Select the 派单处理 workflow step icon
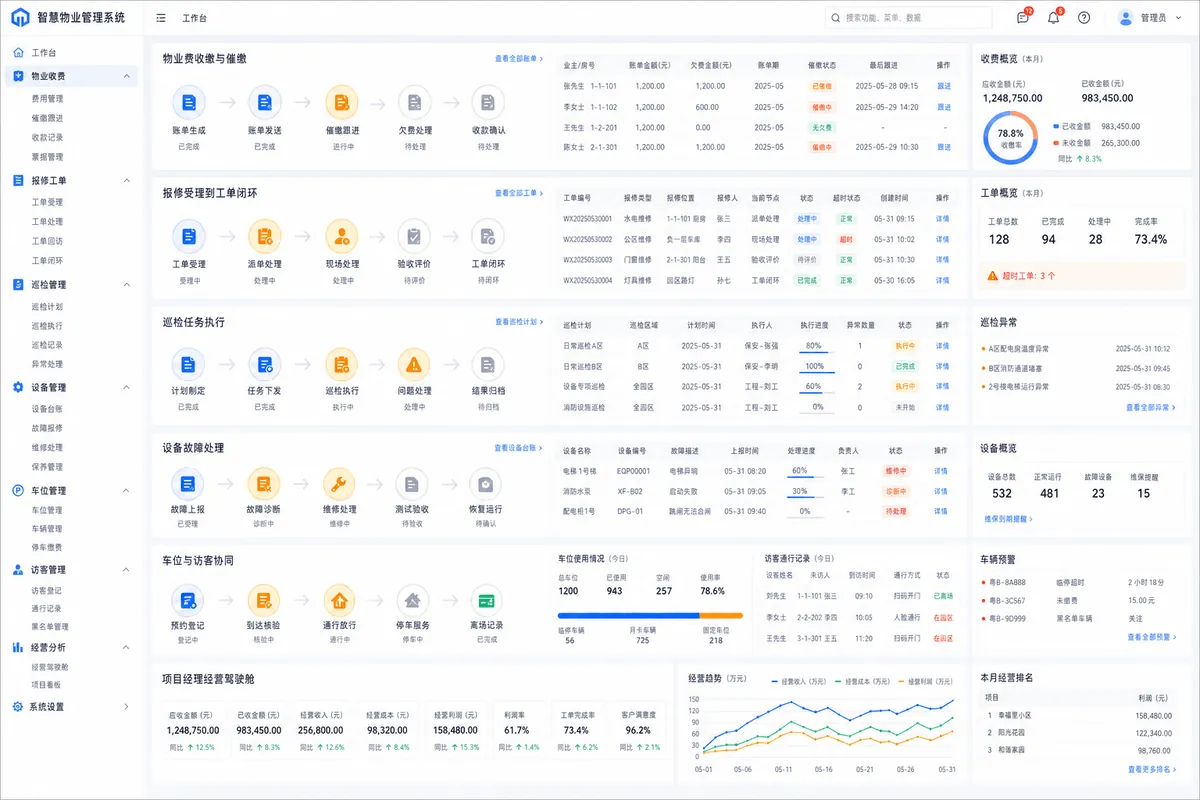The image size is (1200, 800). pos(264,237)
